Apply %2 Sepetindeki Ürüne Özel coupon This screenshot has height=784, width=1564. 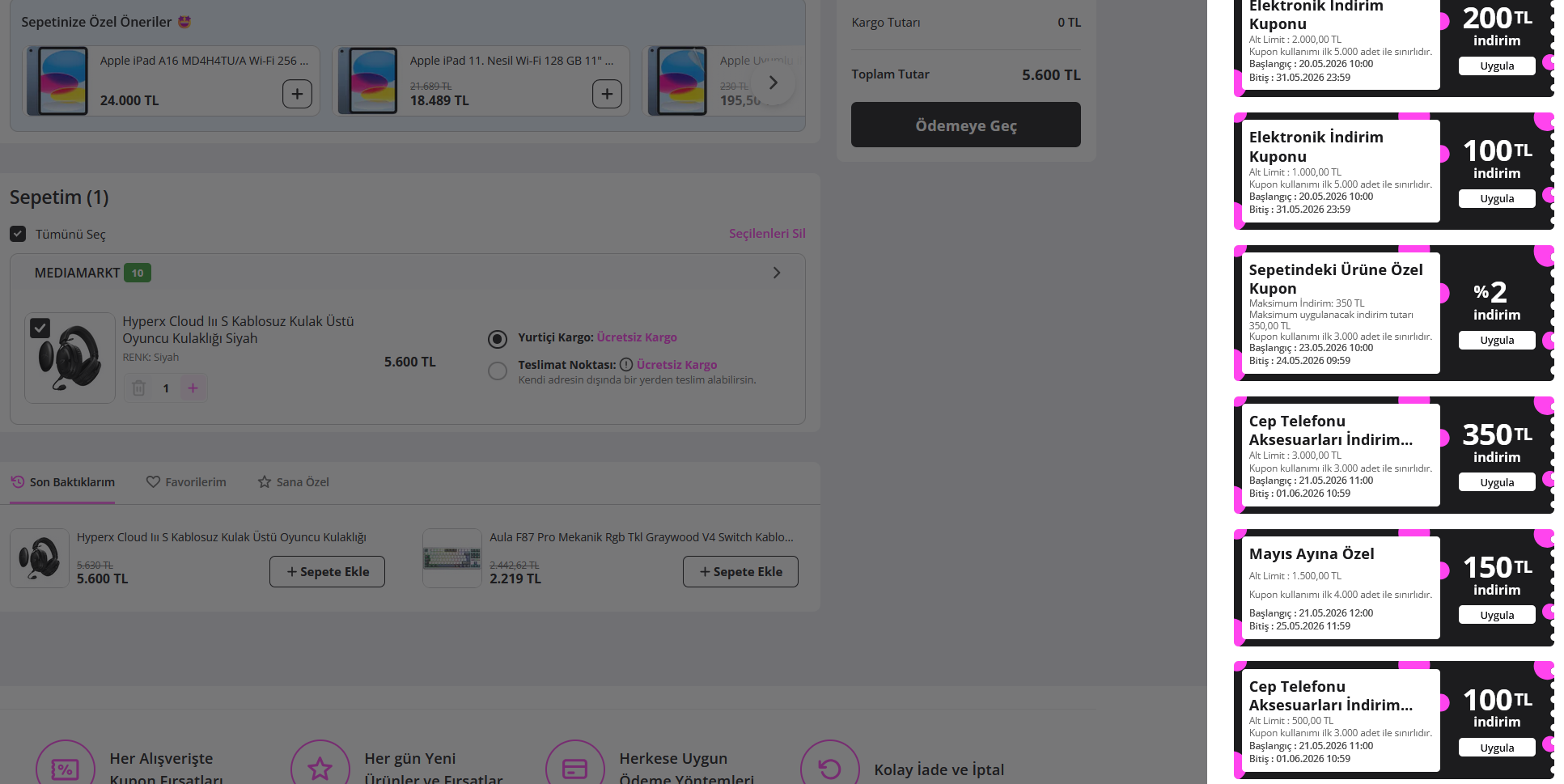1497,341
